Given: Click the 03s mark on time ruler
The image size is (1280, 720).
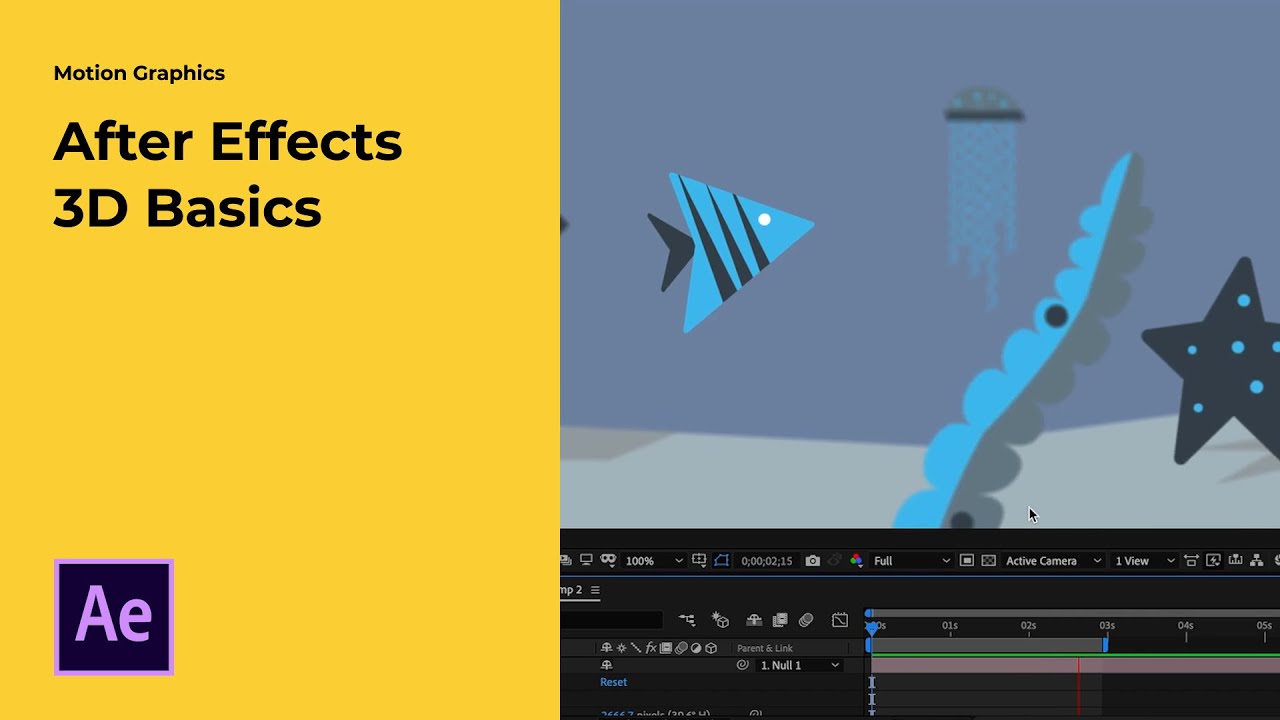Looking at the screenshot, I should coord(1107,626).
